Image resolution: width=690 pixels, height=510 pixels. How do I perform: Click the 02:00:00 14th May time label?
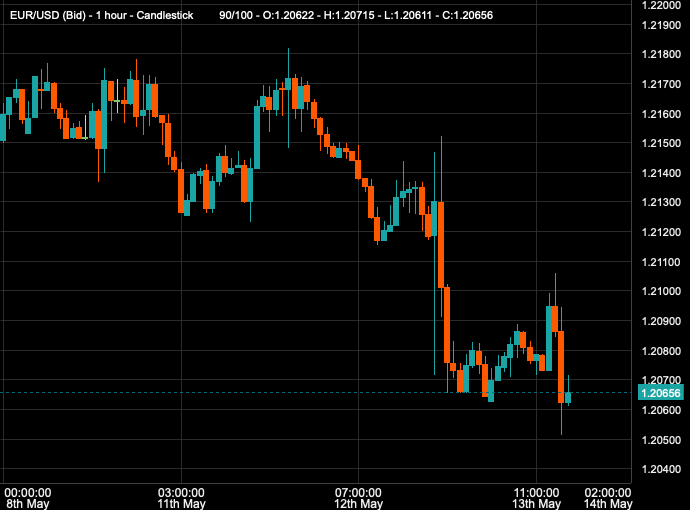click(x=608, y=498)
